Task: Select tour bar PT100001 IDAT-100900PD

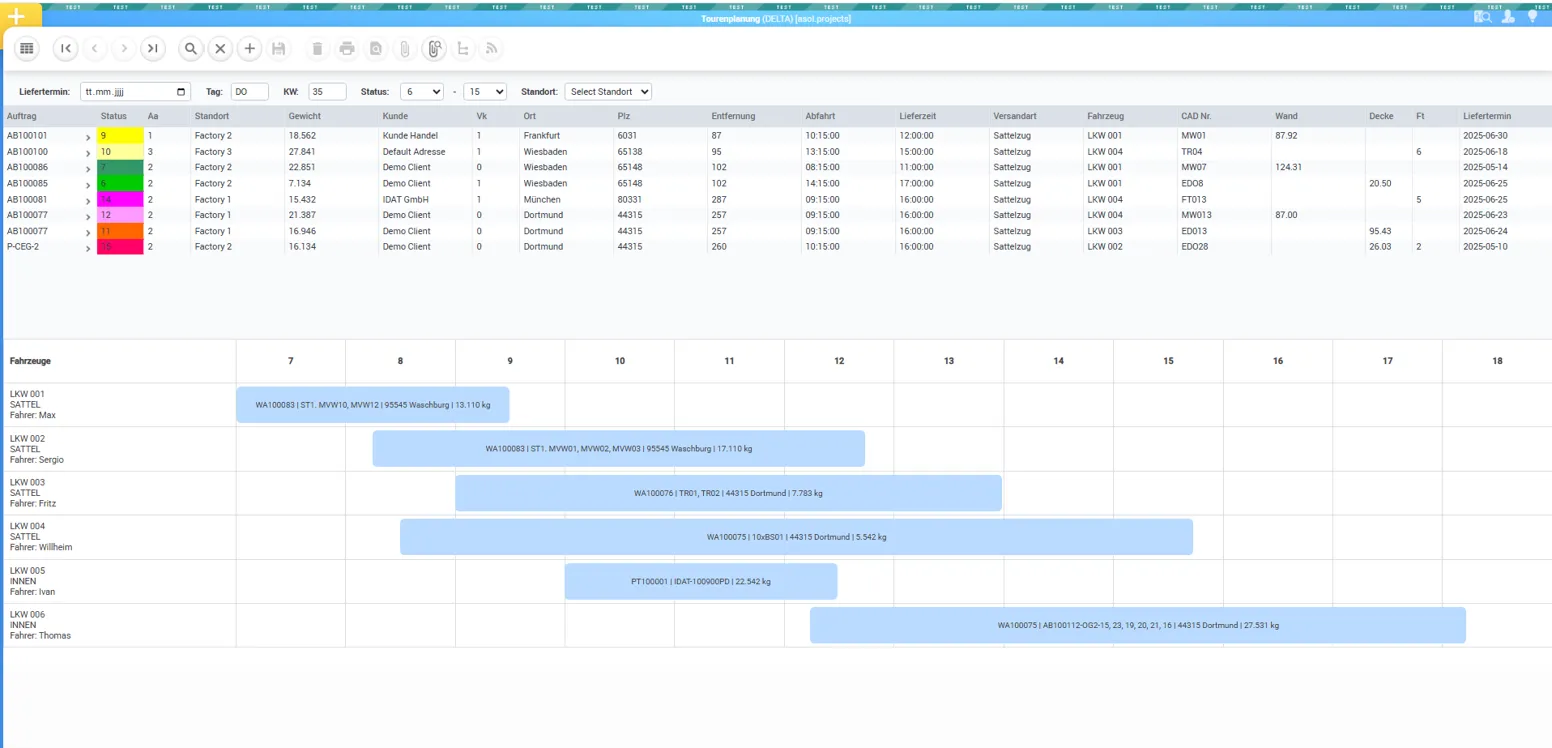Action: coord(701,581)
